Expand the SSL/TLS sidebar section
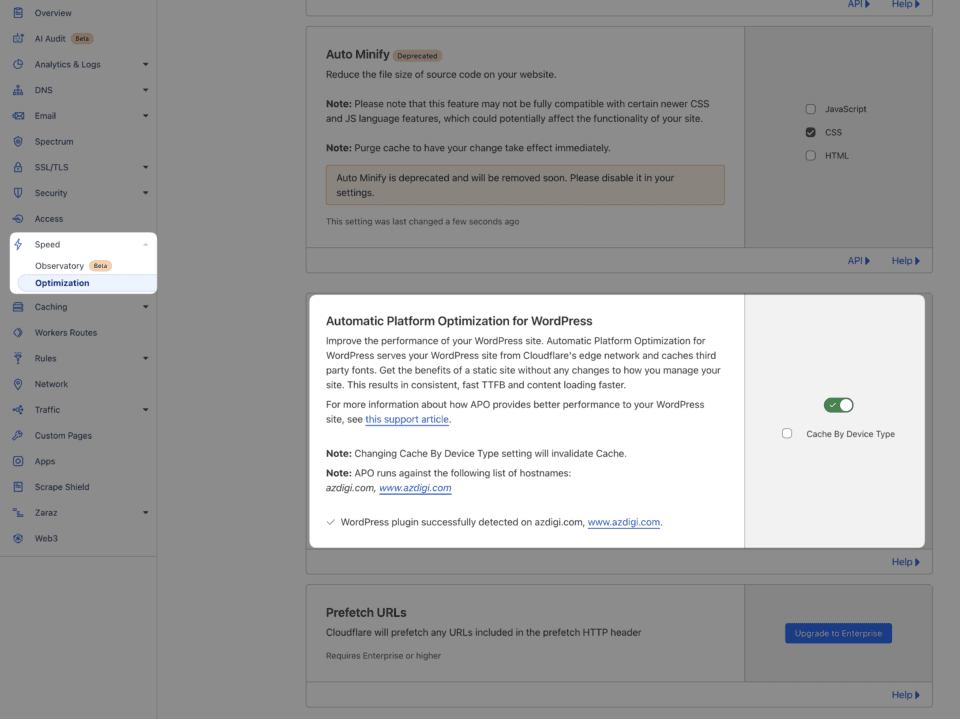Screen dimensions: 960x719 point(145,168)
